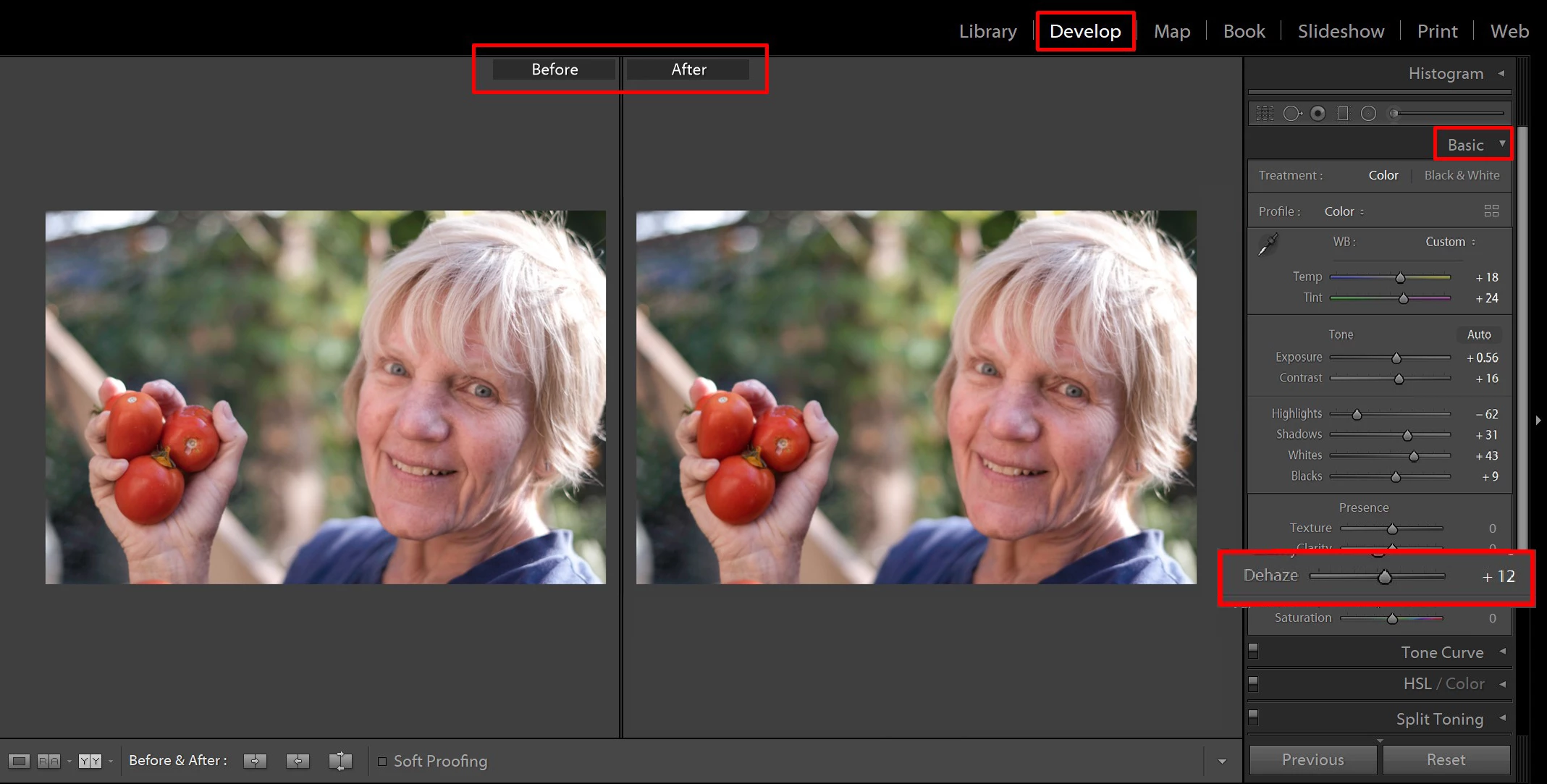The image size is (1547, 784).
Task: Select the Spot Removal tool icon
Action: (x=1291, y=114)
